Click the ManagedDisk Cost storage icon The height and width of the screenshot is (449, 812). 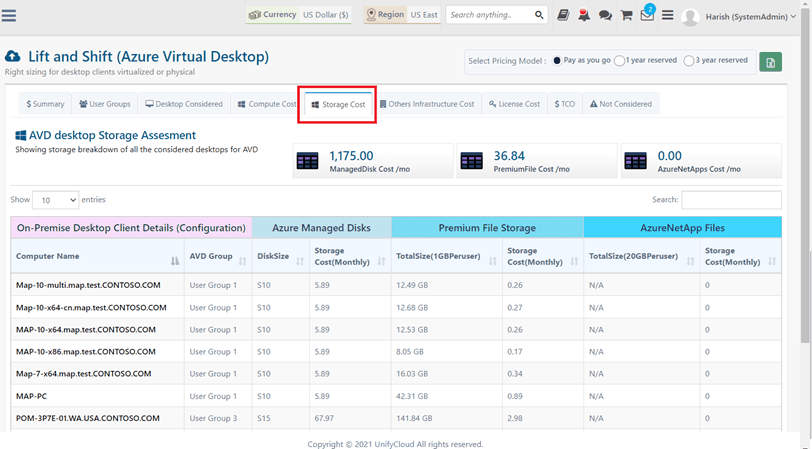click(x=308, y=161)
